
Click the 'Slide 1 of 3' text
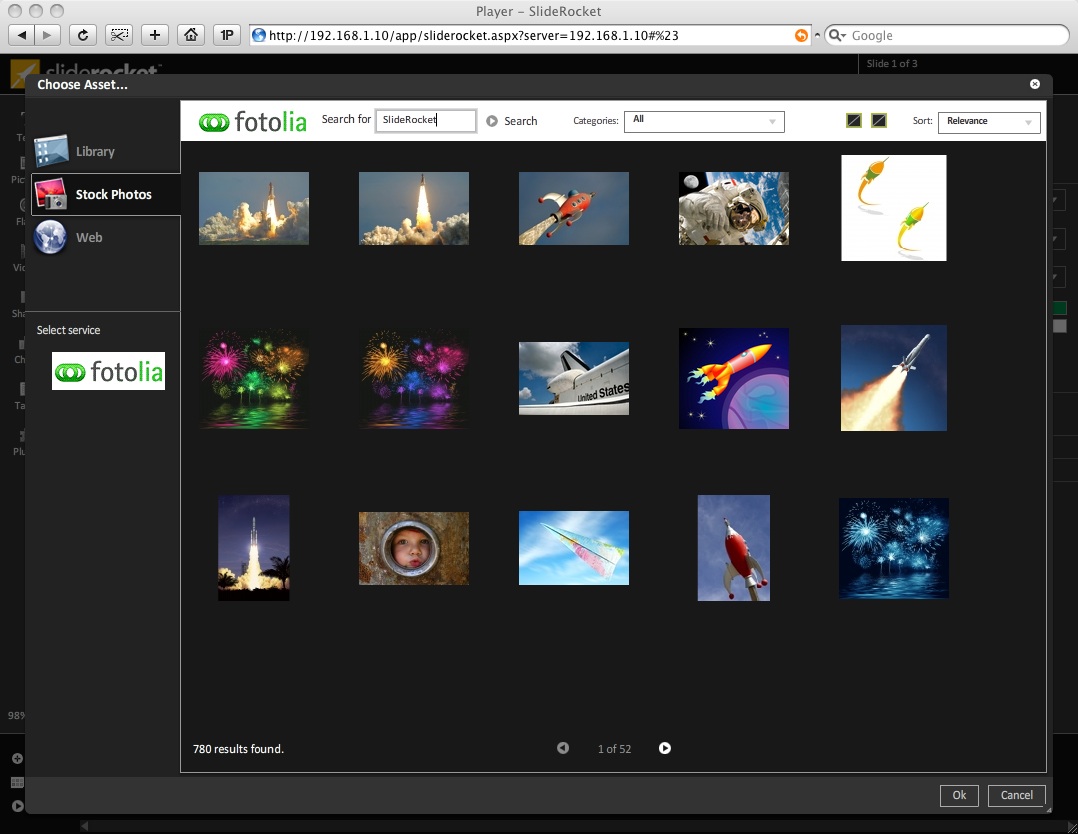click(x=892, y=63)
